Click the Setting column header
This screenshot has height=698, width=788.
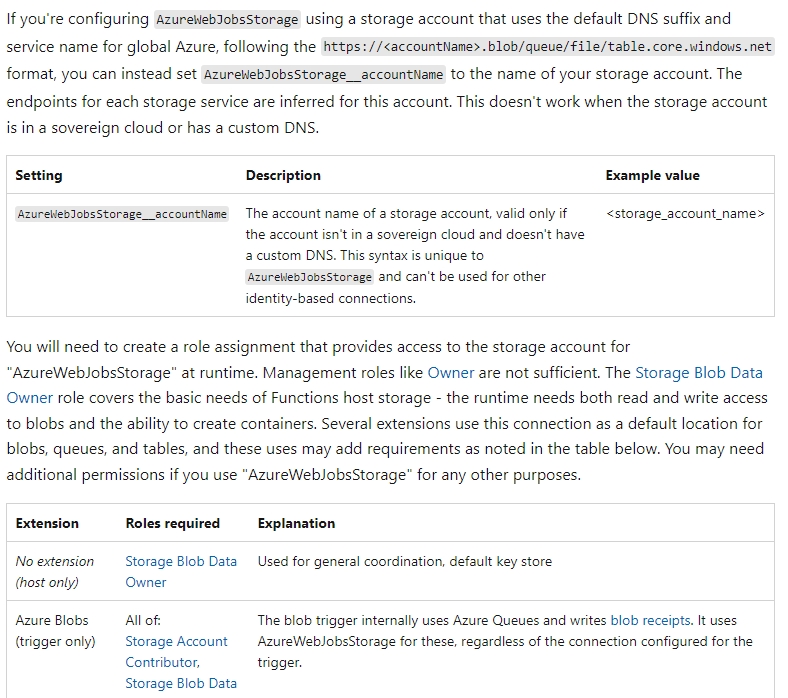click(39, 175)
